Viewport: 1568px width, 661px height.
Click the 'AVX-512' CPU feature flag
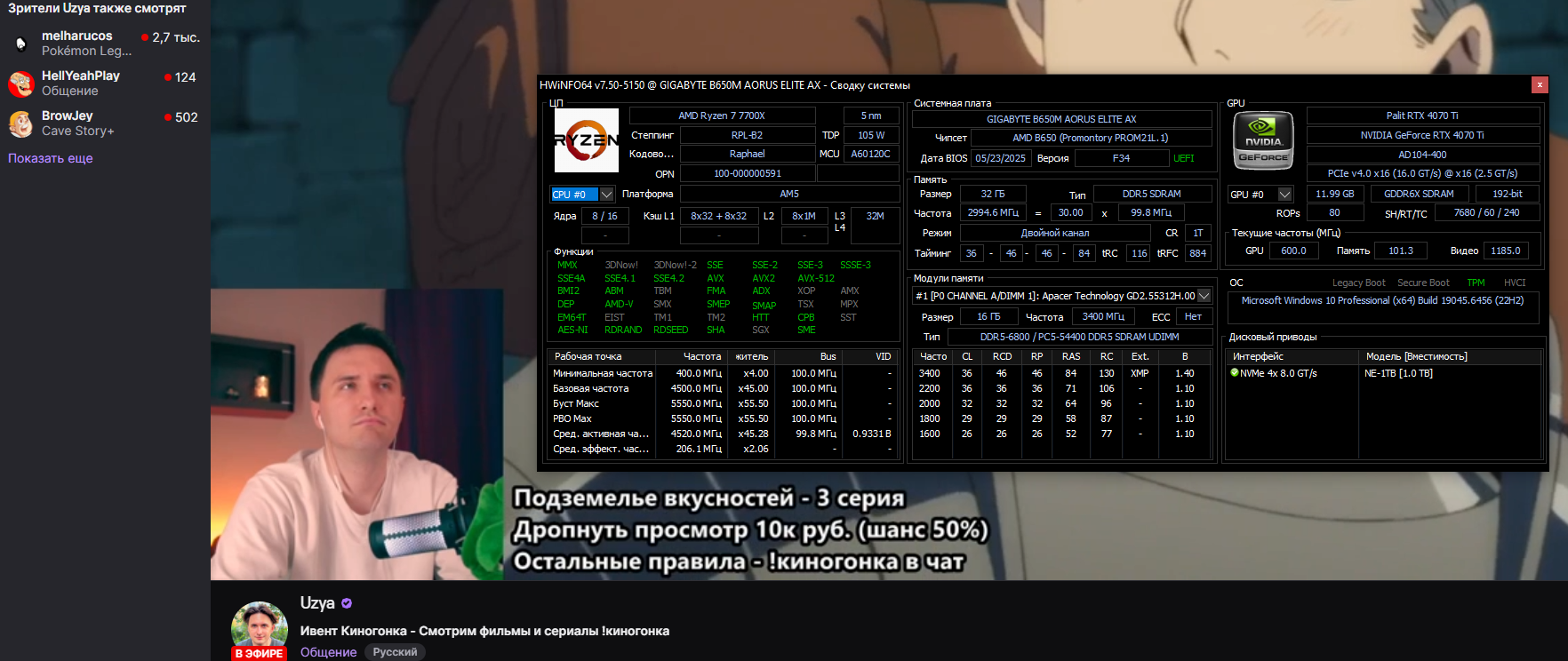pyautogui.click(x=816, y=278)
